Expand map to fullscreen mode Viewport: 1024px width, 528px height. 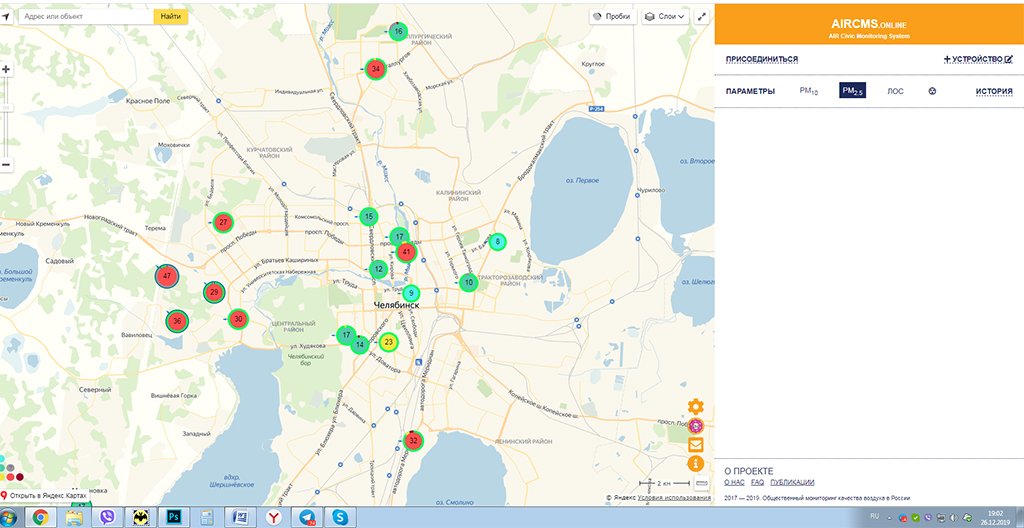702,17
